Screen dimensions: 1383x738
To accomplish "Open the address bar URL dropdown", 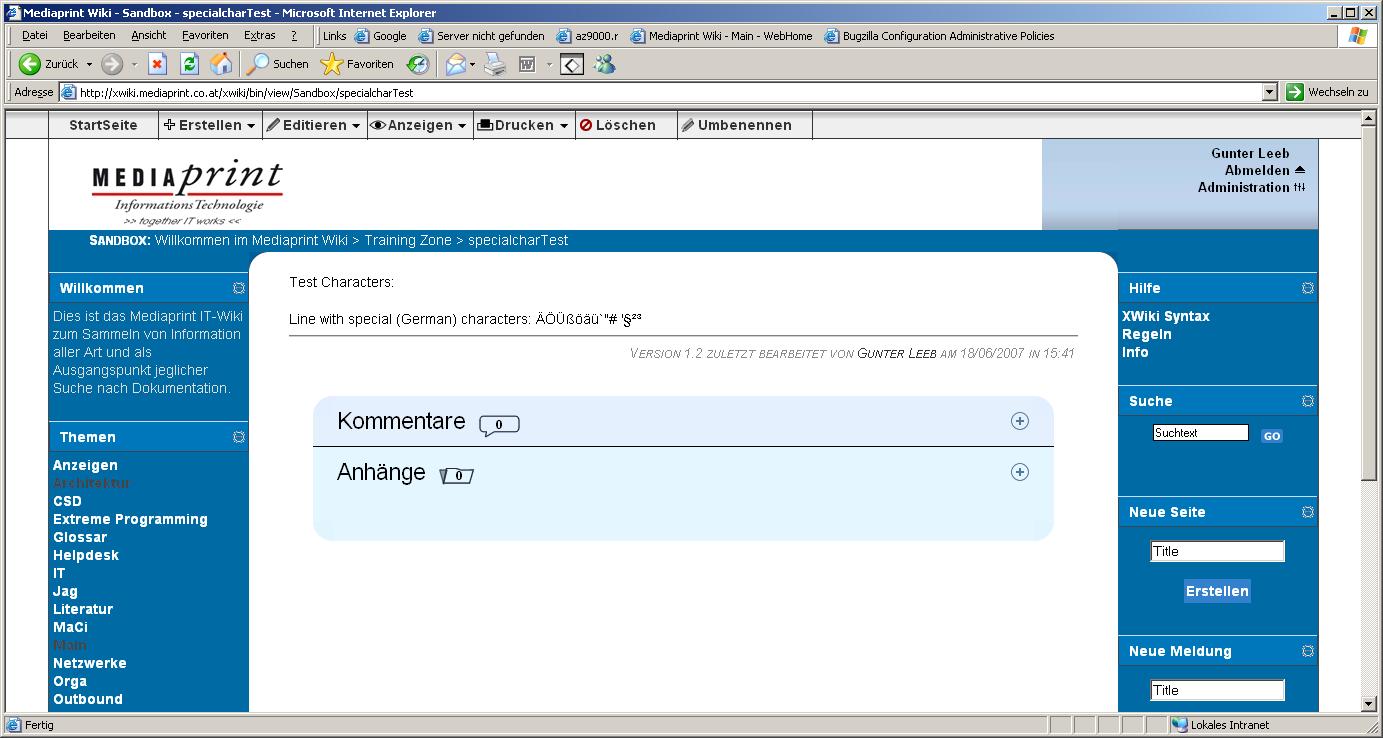I will pos(1270,92).
